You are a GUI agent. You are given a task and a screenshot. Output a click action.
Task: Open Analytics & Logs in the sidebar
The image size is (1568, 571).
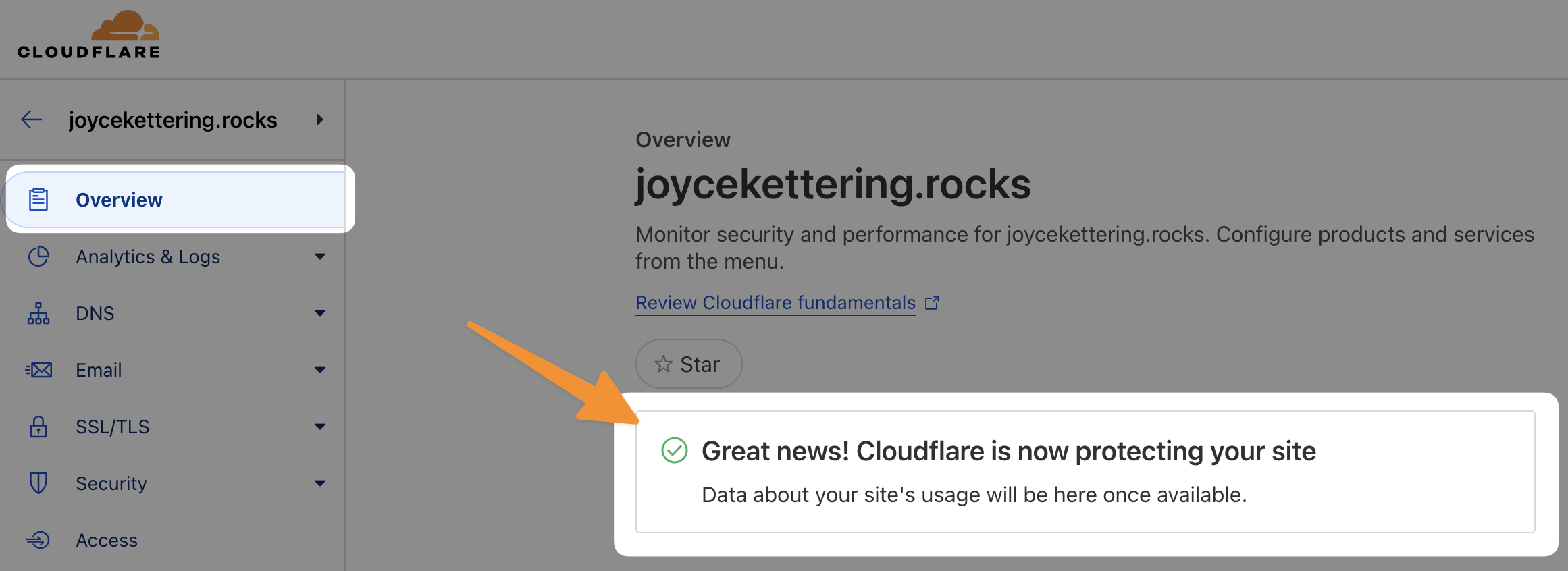148,256
